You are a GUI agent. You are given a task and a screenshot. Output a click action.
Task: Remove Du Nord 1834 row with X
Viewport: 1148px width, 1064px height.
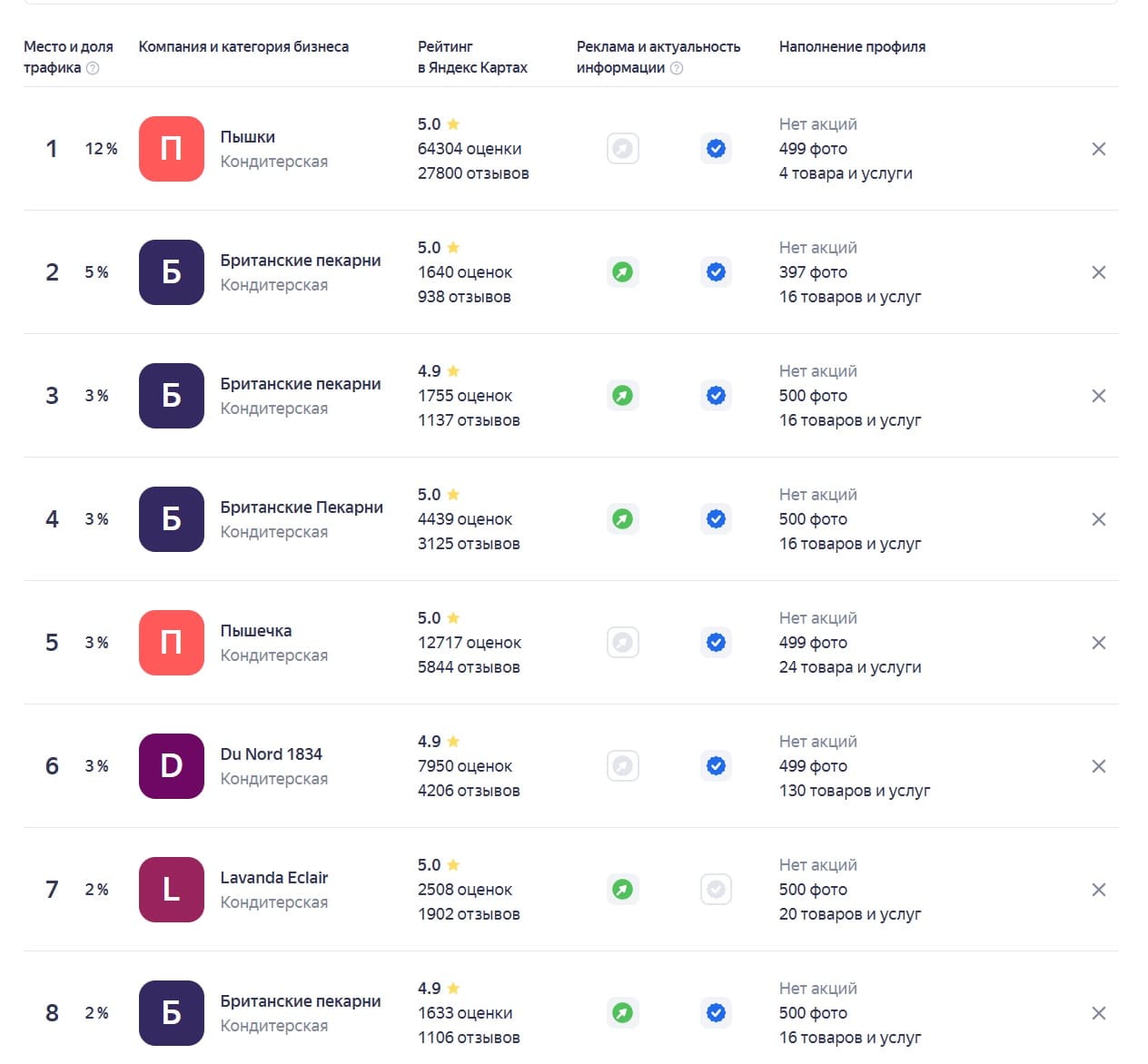coord(1098,766)
